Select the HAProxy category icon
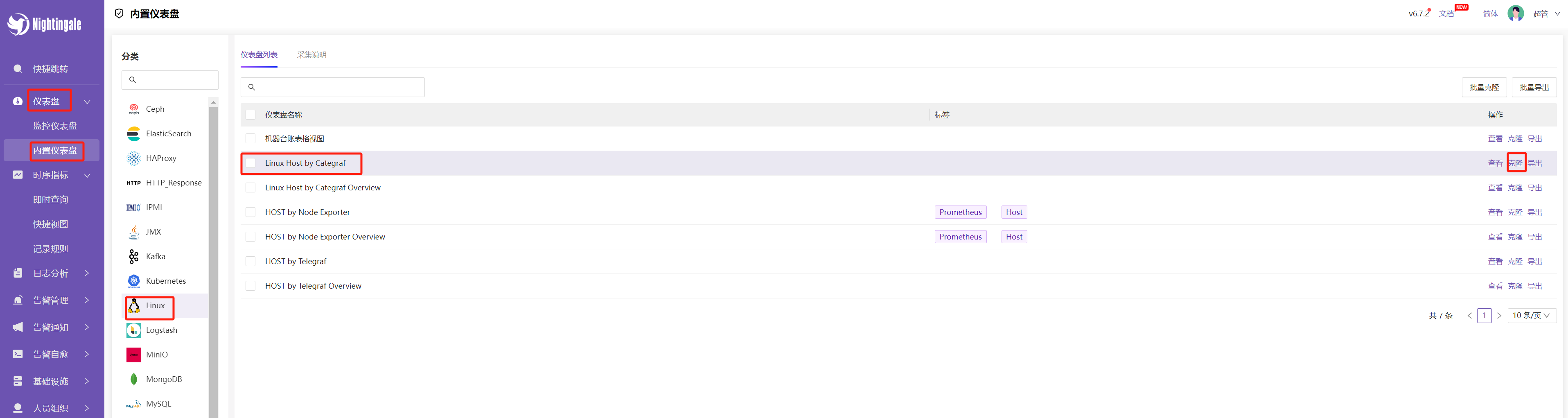The width and height of the screenshot is (1568, 418). [134, 158]
